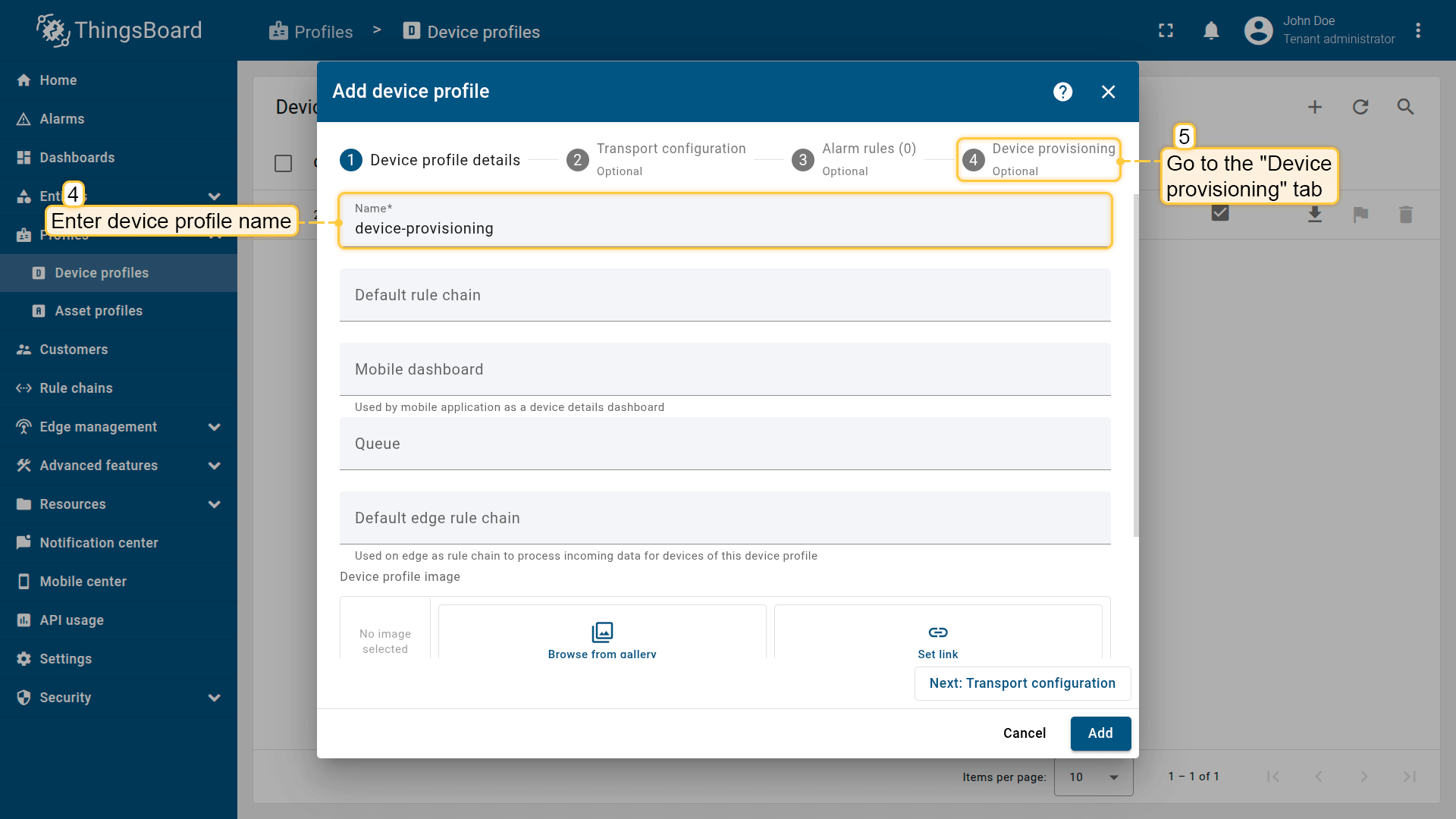Open the user account avatar icon
1456x819 pixels.
click(1258, 31)
